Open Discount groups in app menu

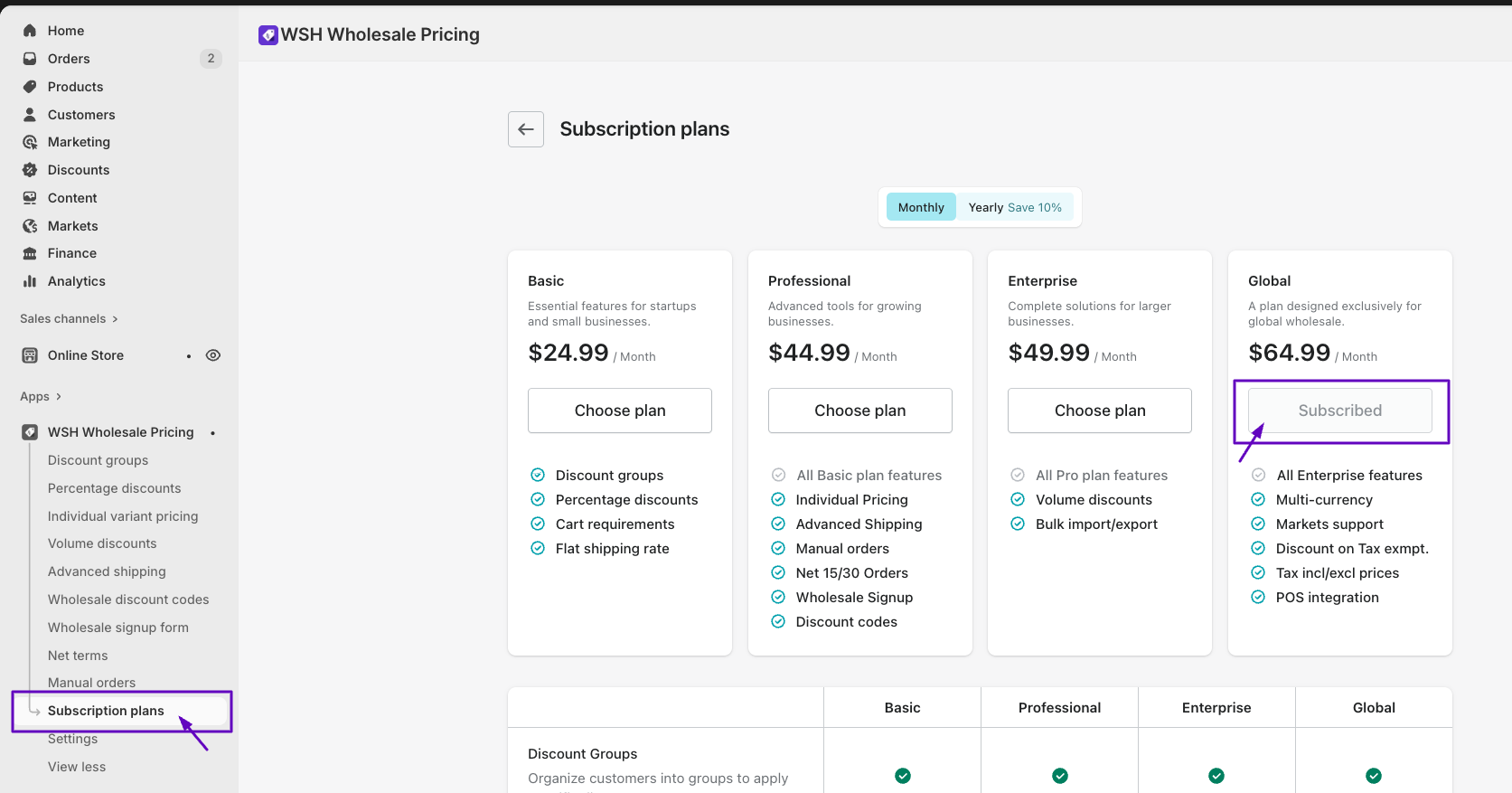click(x=98, y=460)
